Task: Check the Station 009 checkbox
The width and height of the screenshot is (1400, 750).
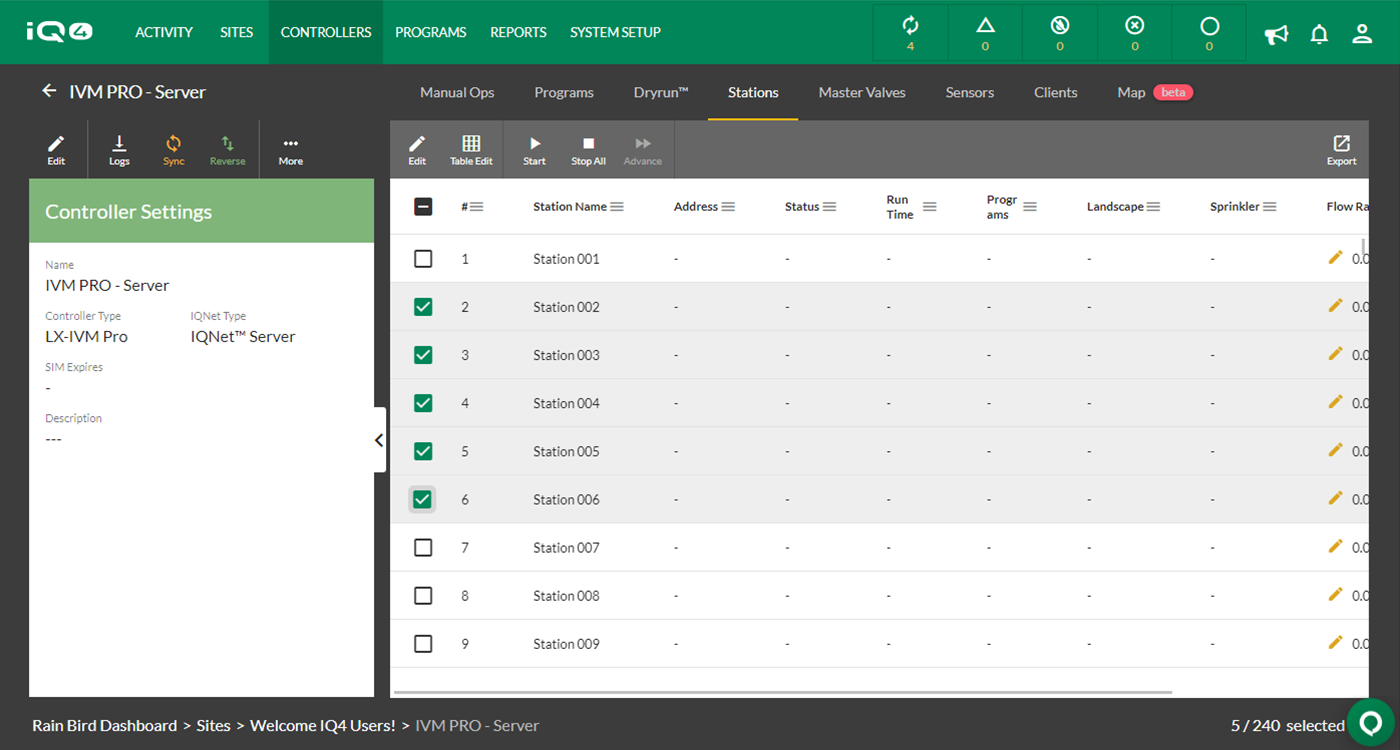Action: [x=423, y=643]
